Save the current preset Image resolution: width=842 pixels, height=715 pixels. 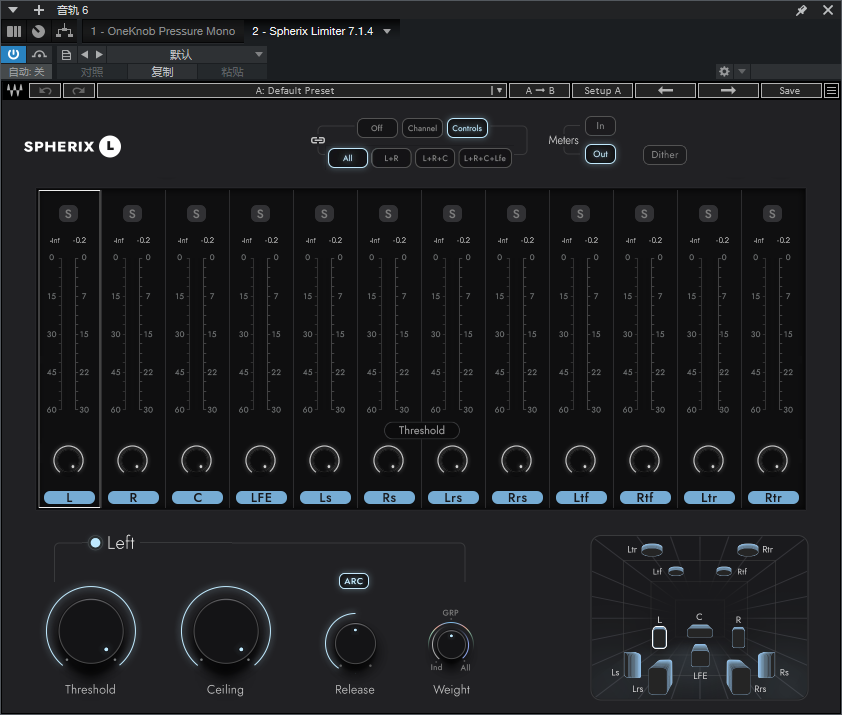[791, 91]
